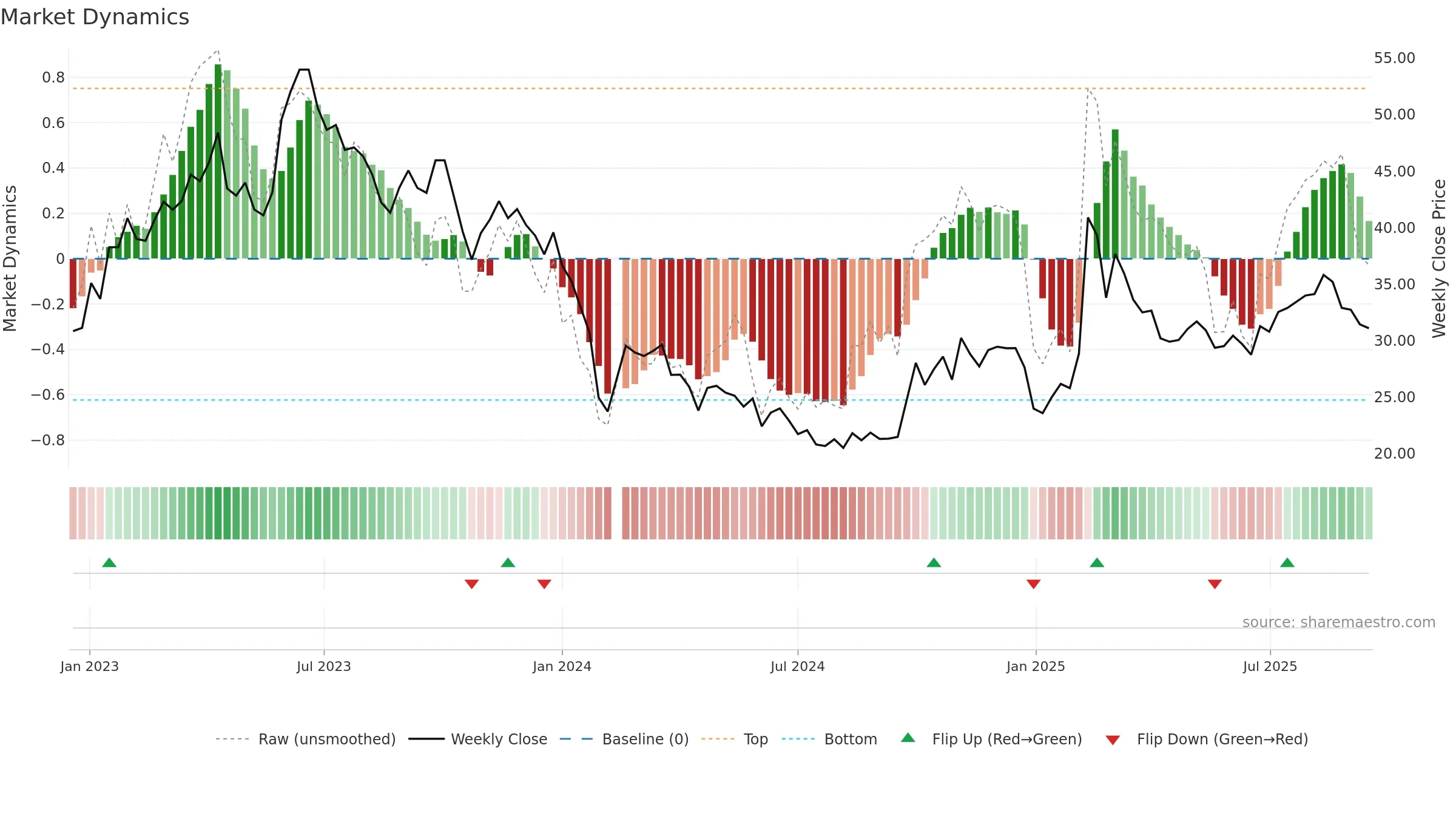Image resolution: width=1456 pixels, height=819 pixels.
Task: Toggle Flip Down (Green→Red) legend entry
Action: 1207,739
